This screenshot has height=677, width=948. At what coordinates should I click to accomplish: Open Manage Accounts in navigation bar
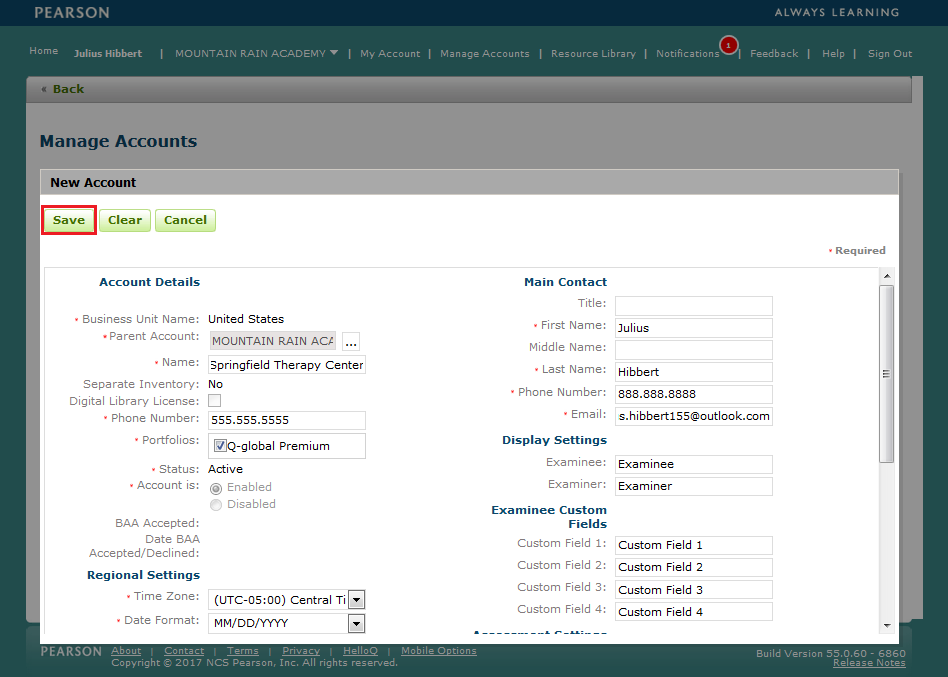tap(484, 54)
